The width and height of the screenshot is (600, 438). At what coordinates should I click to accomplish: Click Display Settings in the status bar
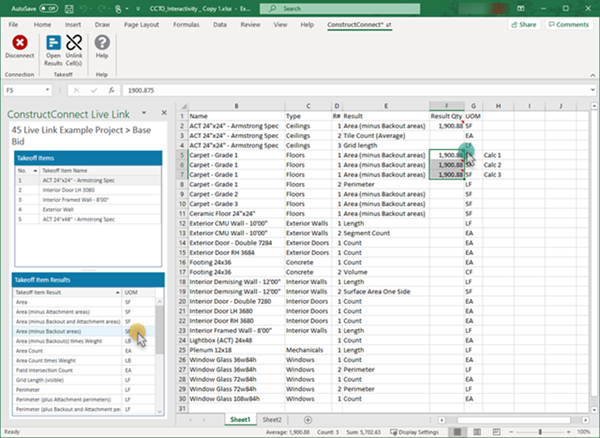tap(415, 432)
